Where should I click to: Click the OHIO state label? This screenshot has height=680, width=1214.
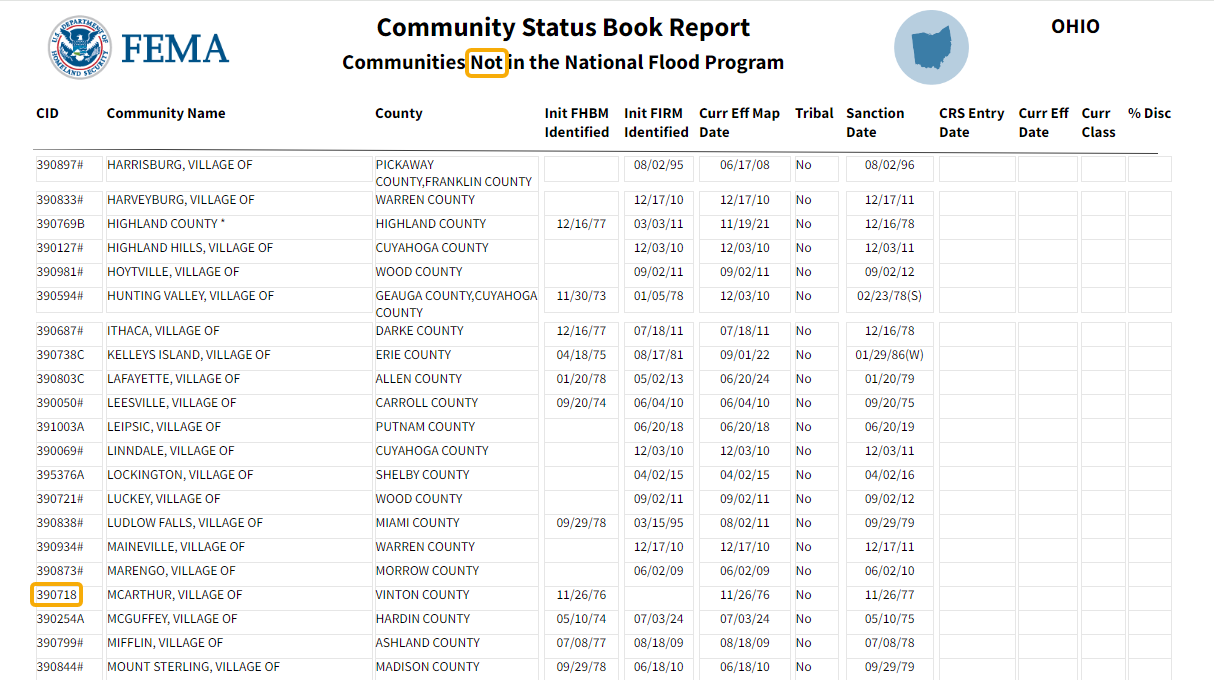click(x=1075, y=27)
